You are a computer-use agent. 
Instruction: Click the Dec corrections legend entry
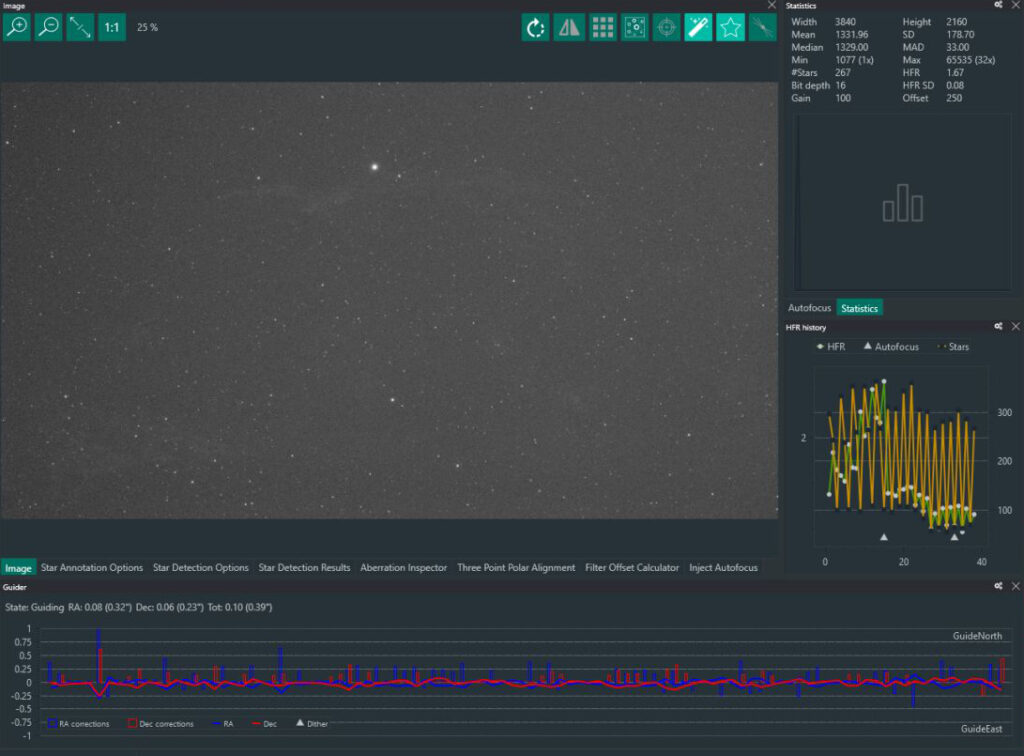click(161, 723)
